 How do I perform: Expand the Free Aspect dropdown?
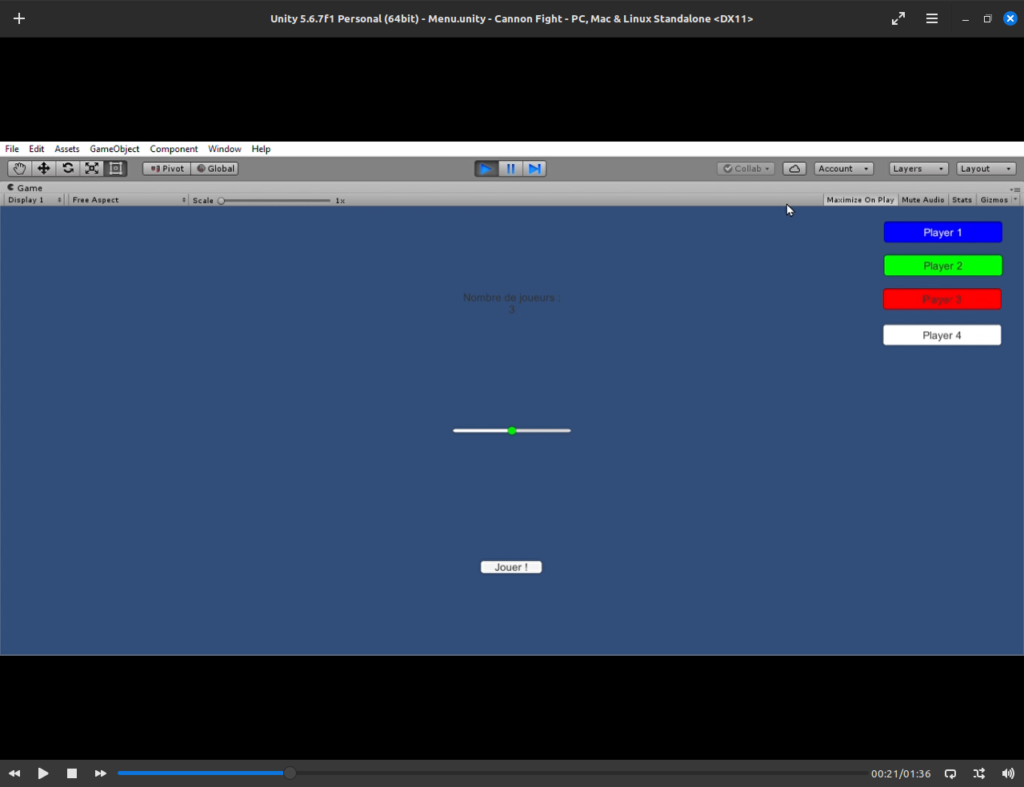pos(128,200)
